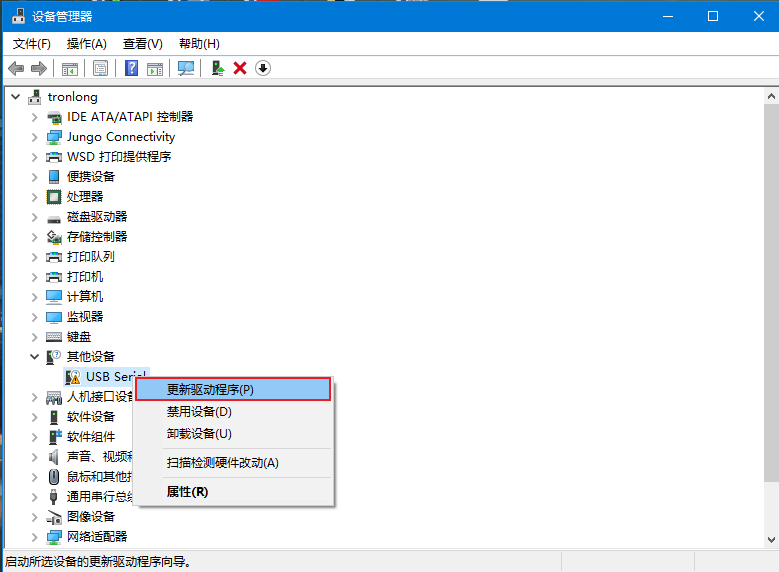
Task: Expand the 计算机 node
Action: tap(34, 297)
